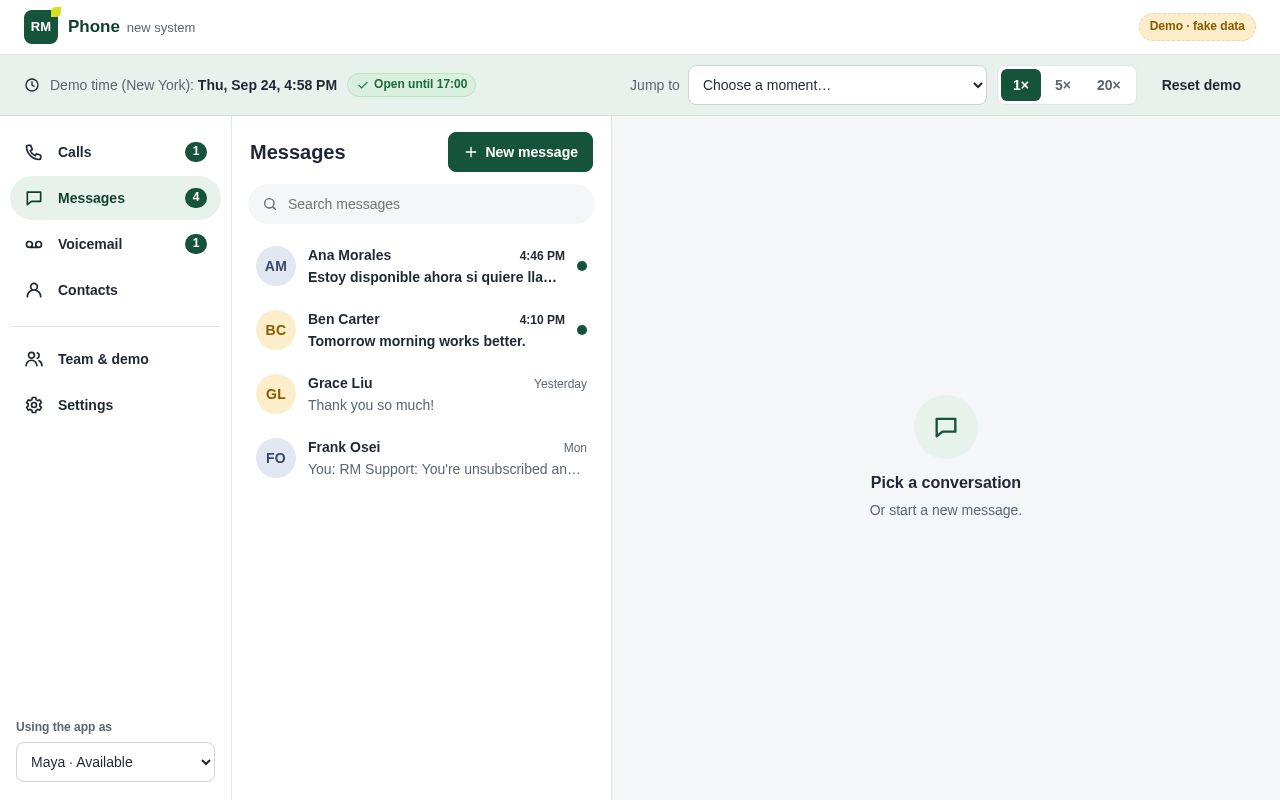
Task: Click the New message button
Action: [520, 152]
